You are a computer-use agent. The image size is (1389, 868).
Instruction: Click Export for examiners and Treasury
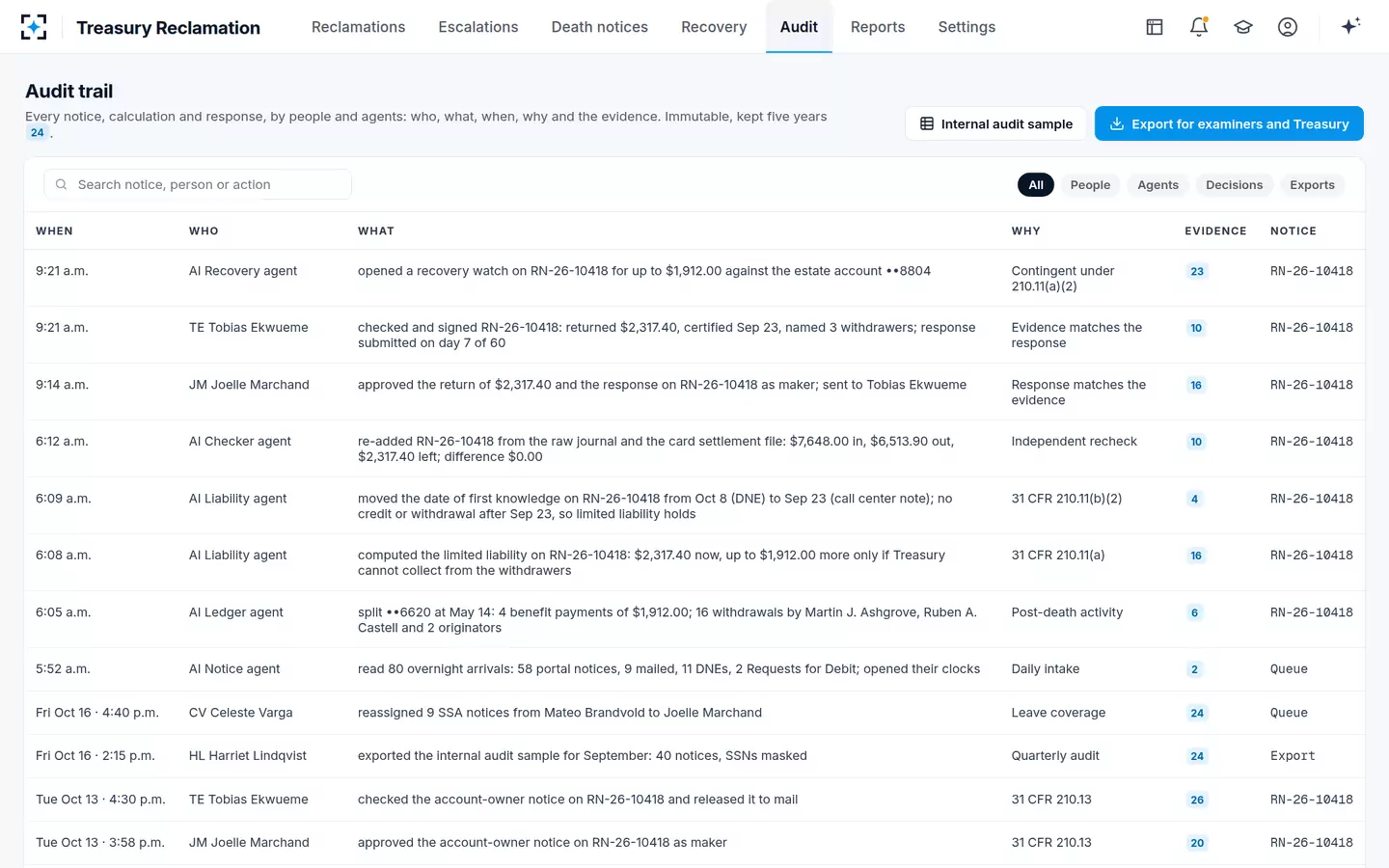(x=1229, y=123)
